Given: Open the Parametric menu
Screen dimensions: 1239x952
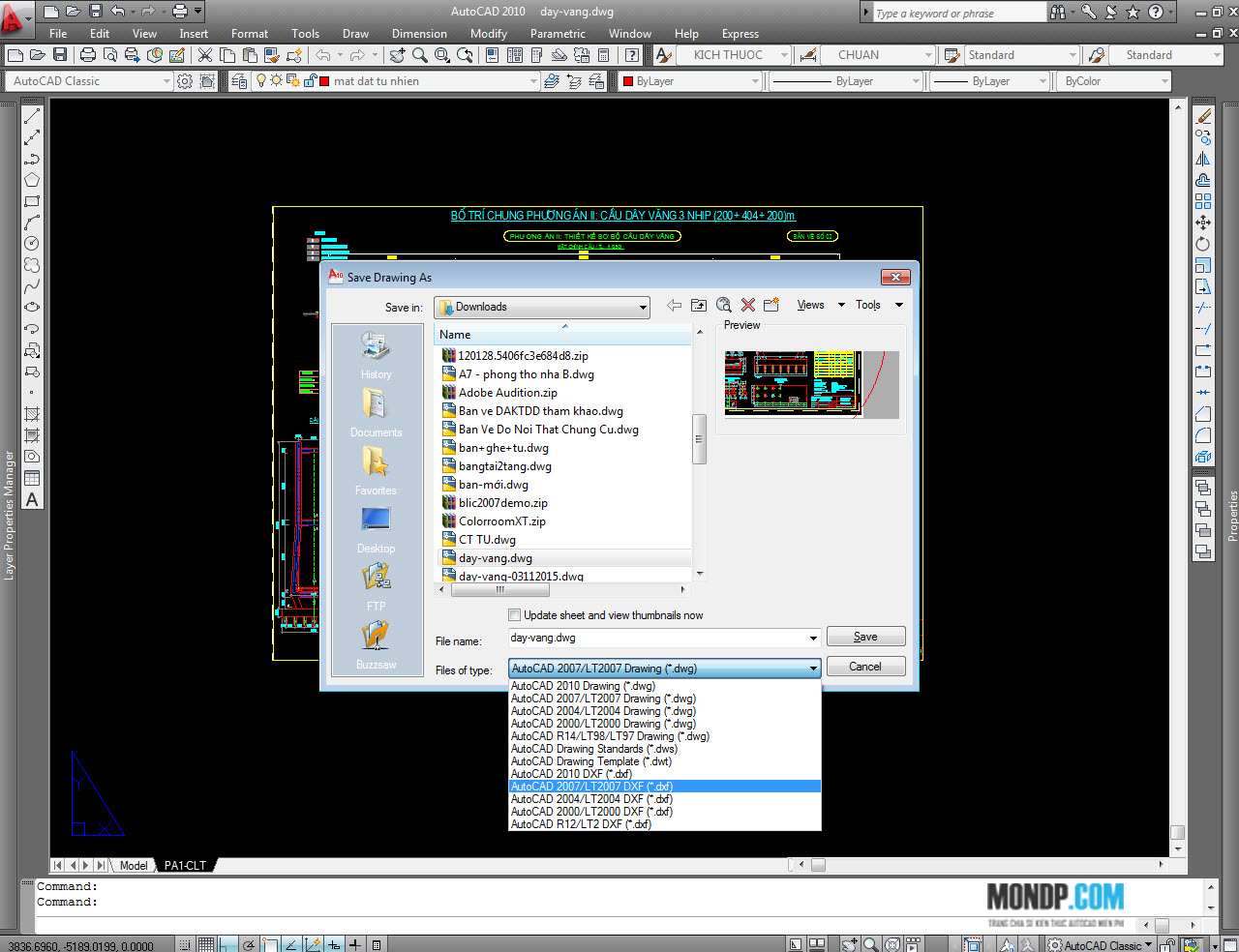Looking at the screenshot, I should (558, 33).
